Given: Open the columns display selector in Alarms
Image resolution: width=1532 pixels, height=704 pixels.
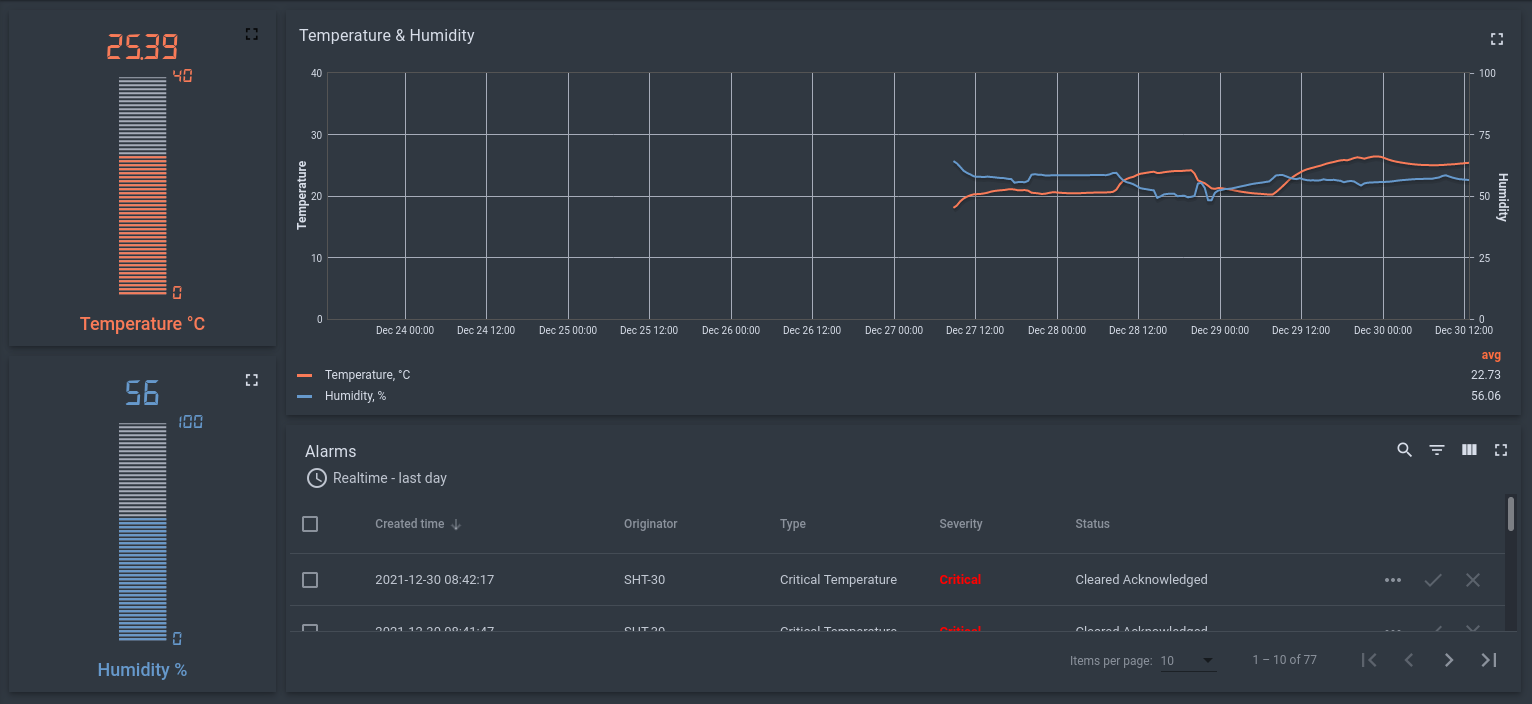Looking at the screenshot, I should point(1469,450).
